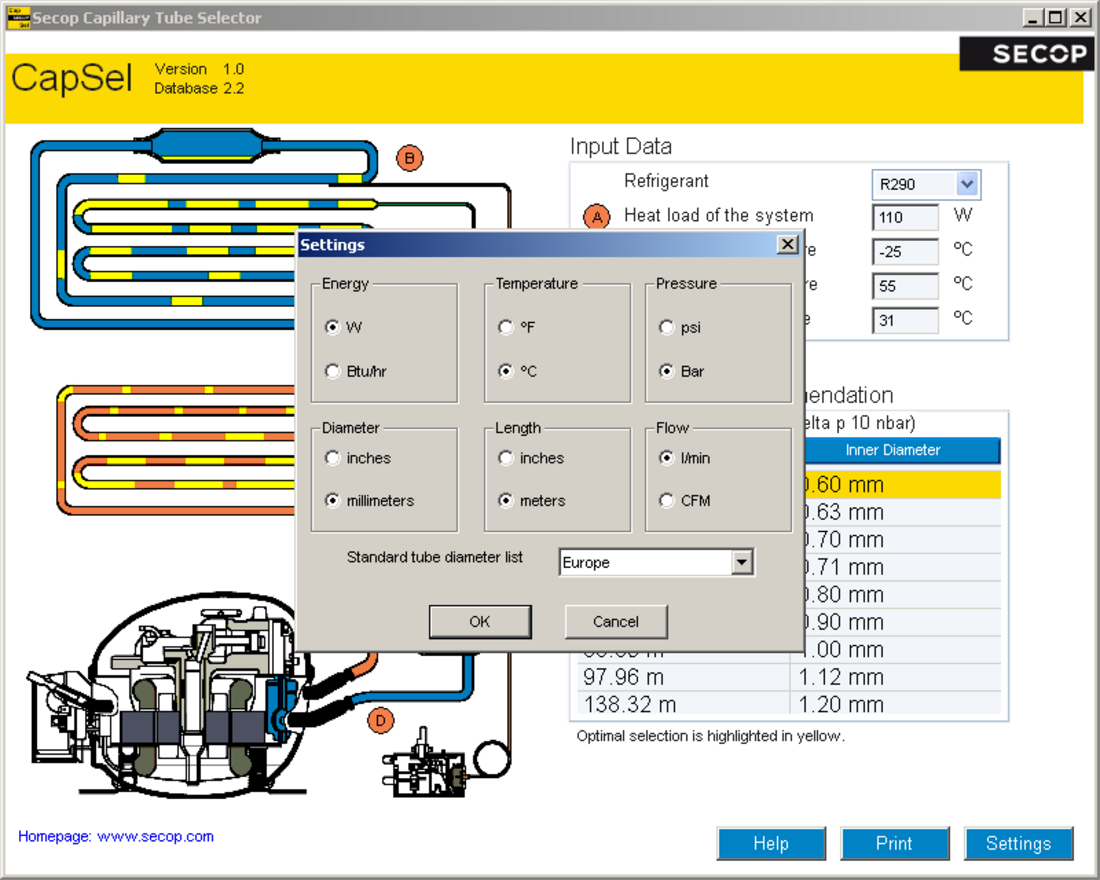The height and width of the screenshot is (880, 1100).
Task: Choose °C temperature unit
Action: tap(506, 371)
